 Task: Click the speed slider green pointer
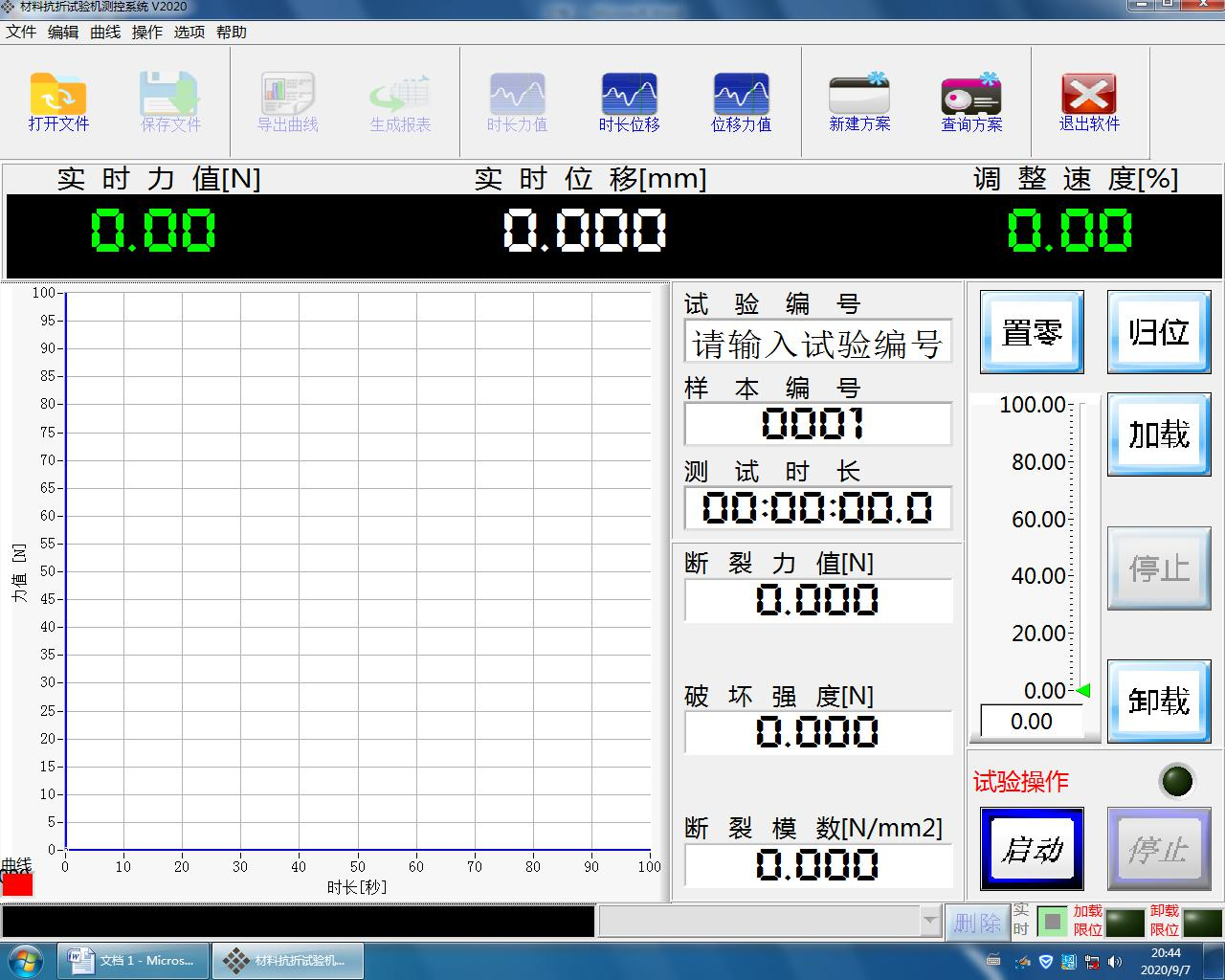click(1082, 690)
